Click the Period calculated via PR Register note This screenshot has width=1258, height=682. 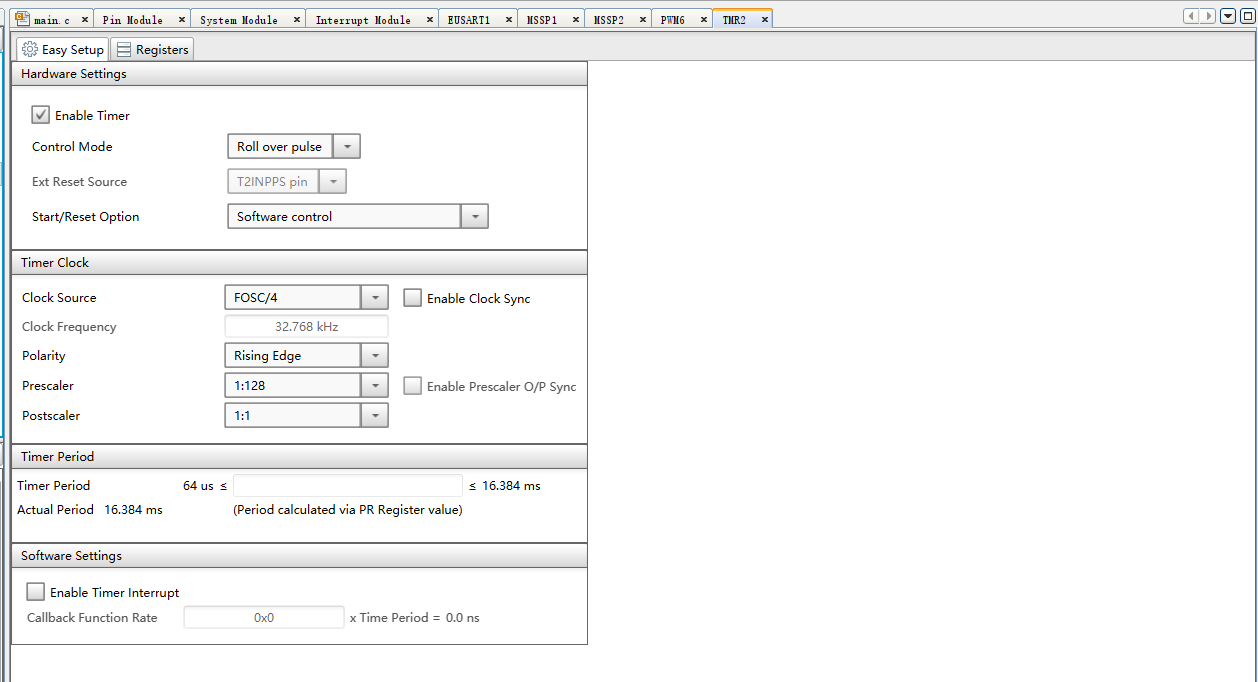(348, 510)
